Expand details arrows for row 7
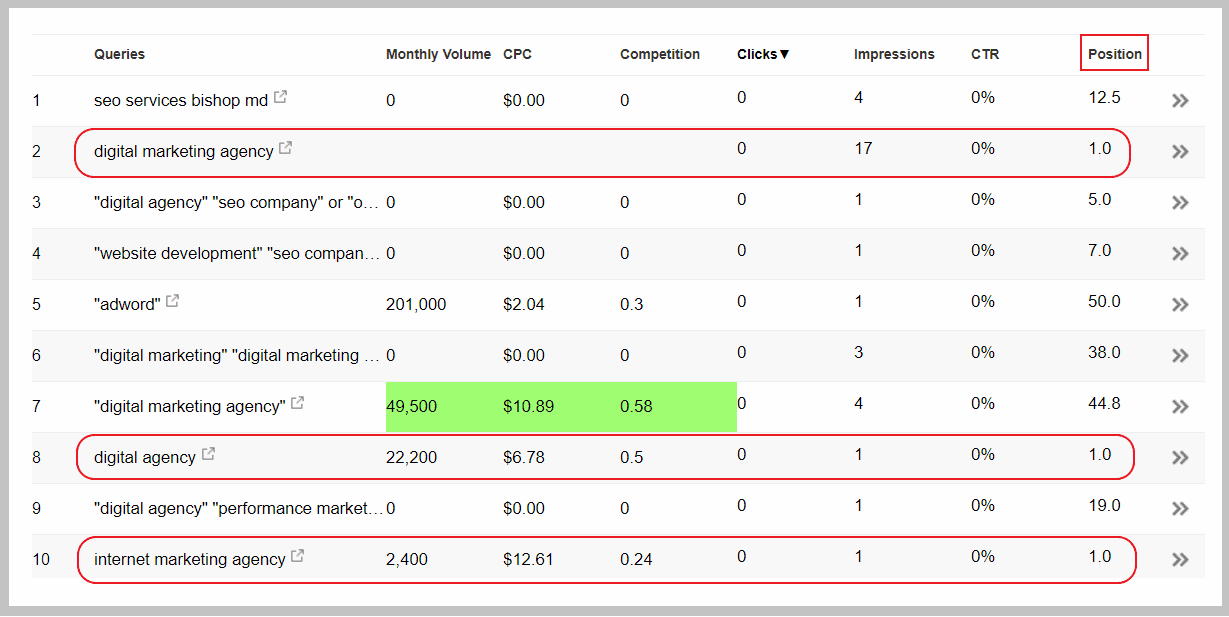 [x=1180, y=406]
